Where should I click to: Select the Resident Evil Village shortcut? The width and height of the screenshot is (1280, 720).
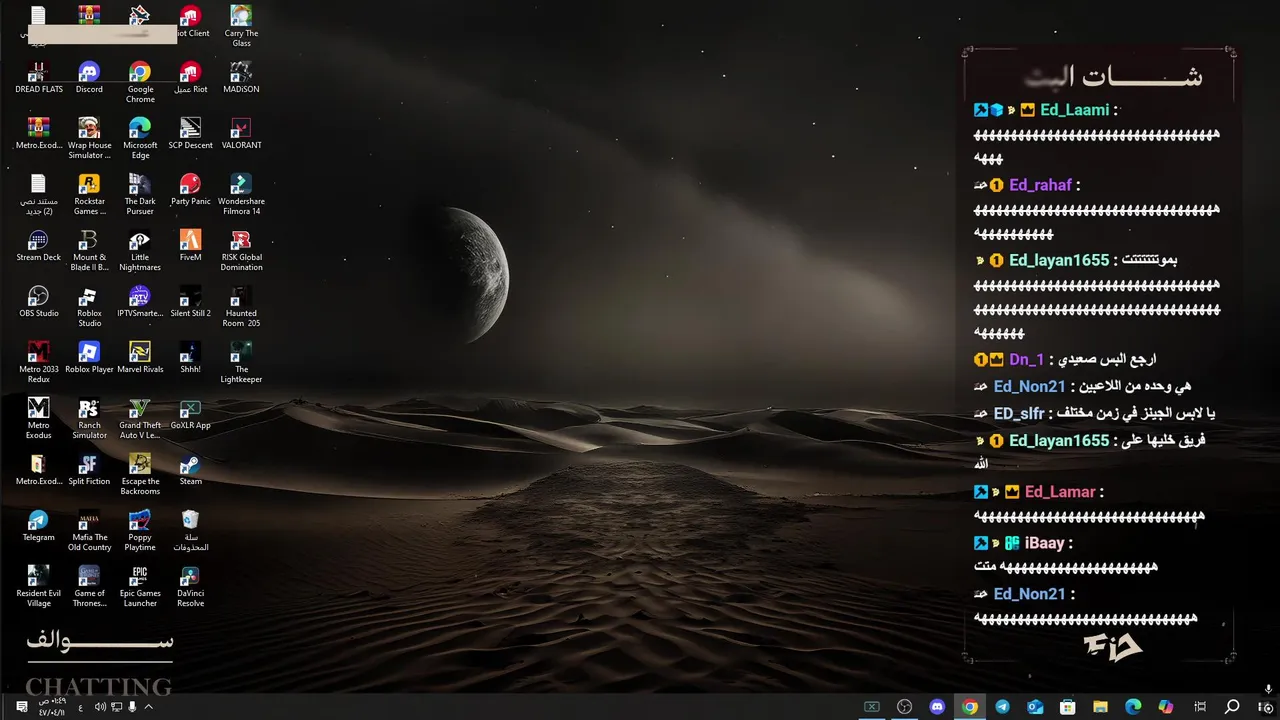[x=38, y=586]
